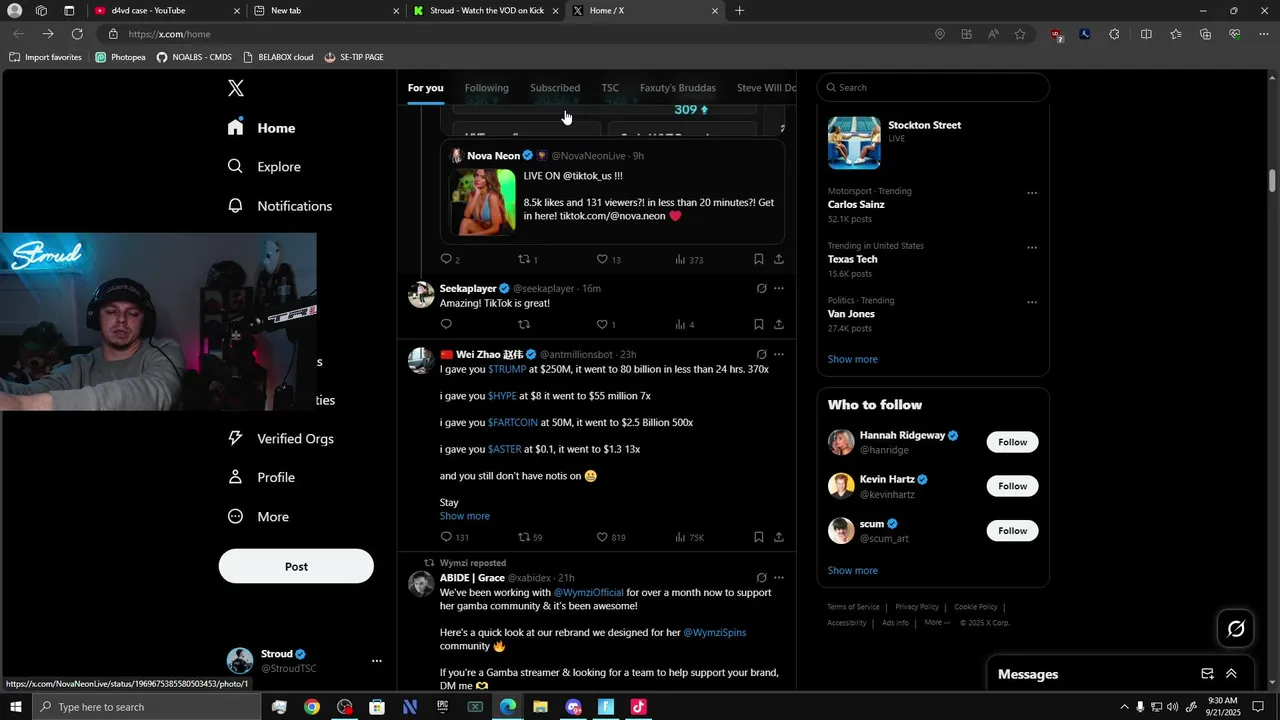Viewport: 1280px width, 720px height.
Task: Follow Hannah Ridgeway
Action: (x=1012, y=442)
